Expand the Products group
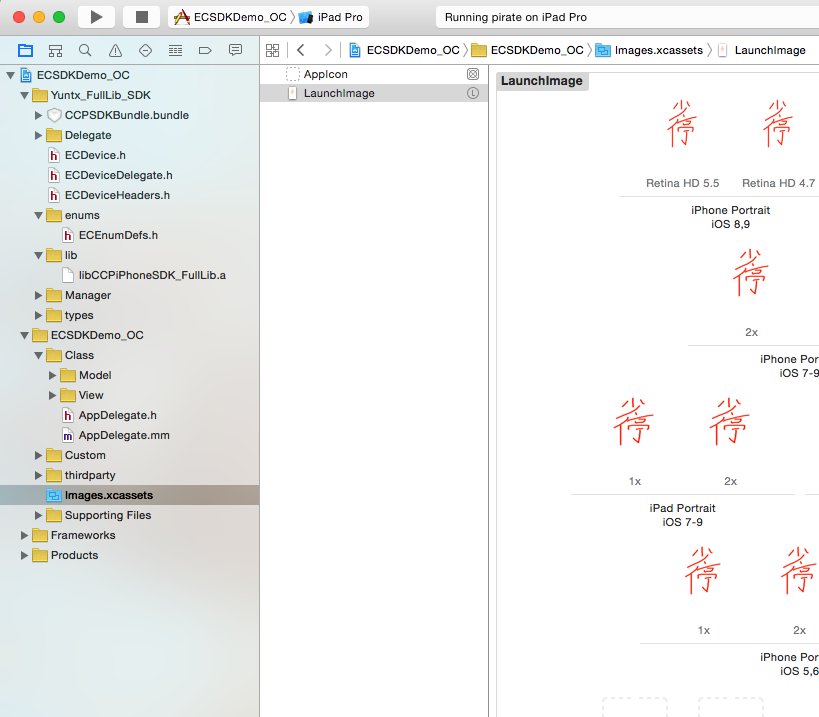Image resolution: width=819 pixels, height=717 pixels. click(25, 555)
